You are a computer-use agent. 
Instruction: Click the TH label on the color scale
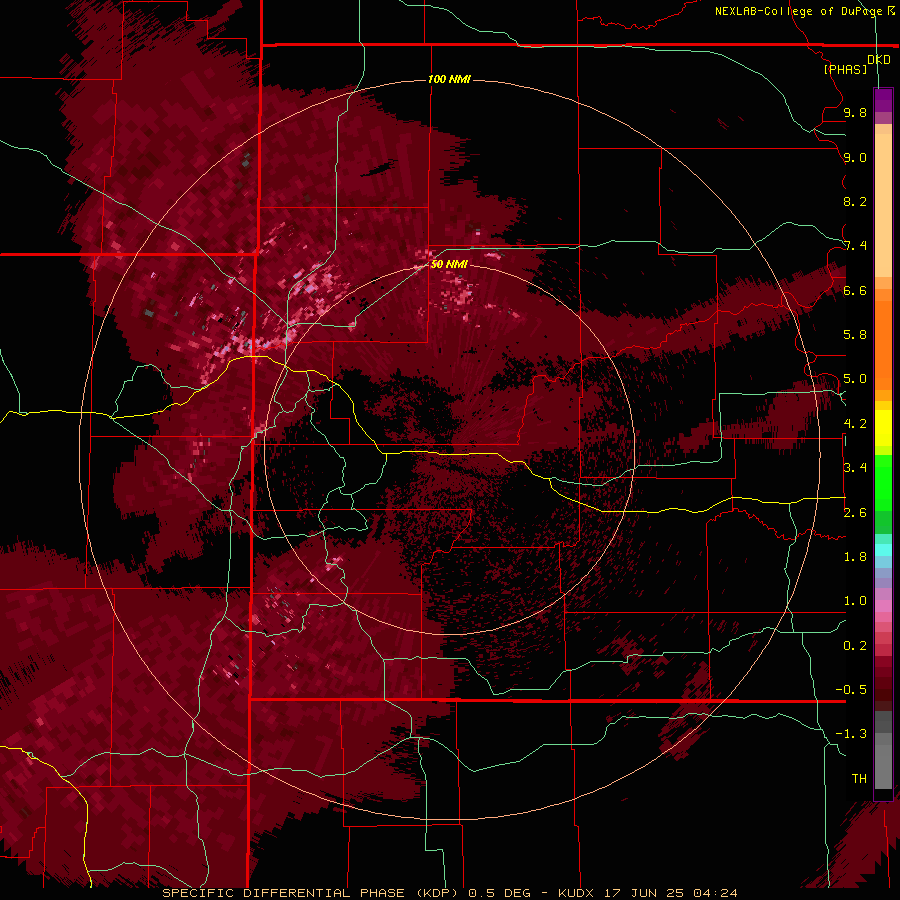tap(859, 779)
